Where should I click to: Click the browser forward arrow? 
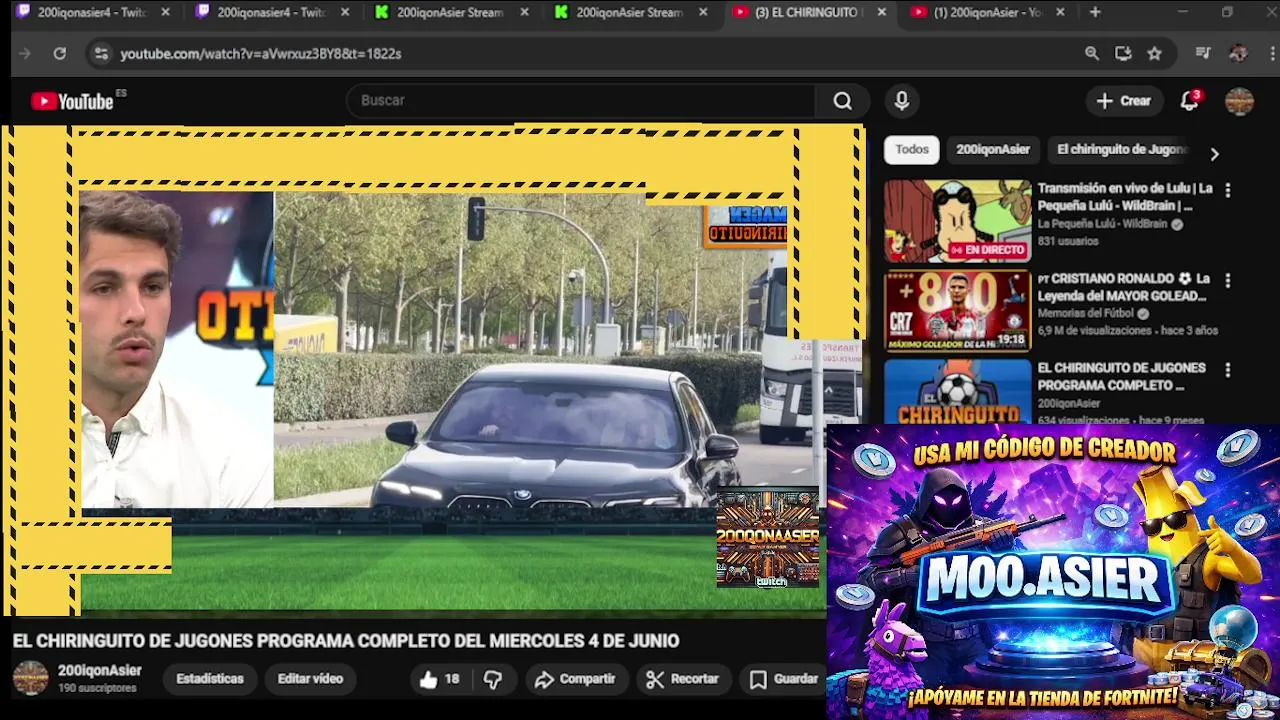(25, 53)
